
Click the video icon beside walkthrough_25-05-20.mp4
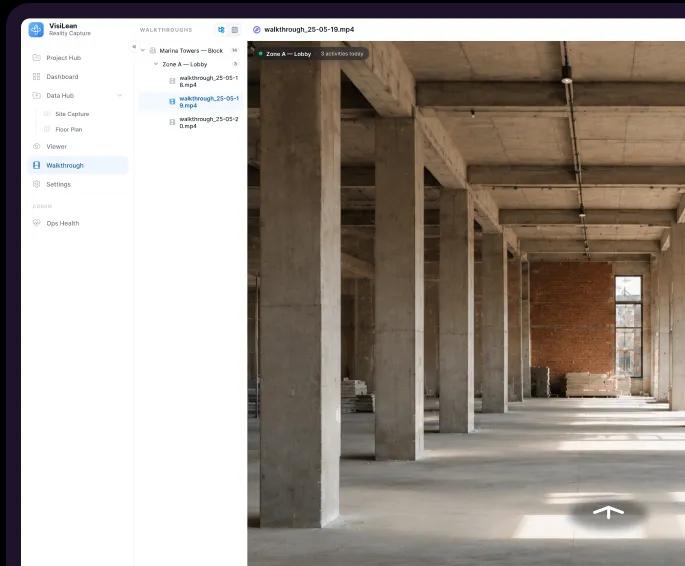coord(172,122)
